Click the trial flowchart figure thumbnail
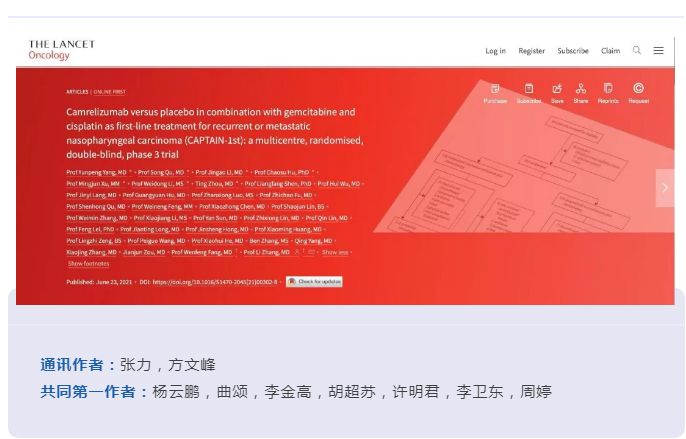 pyautogui.click(x=523, y=156)
